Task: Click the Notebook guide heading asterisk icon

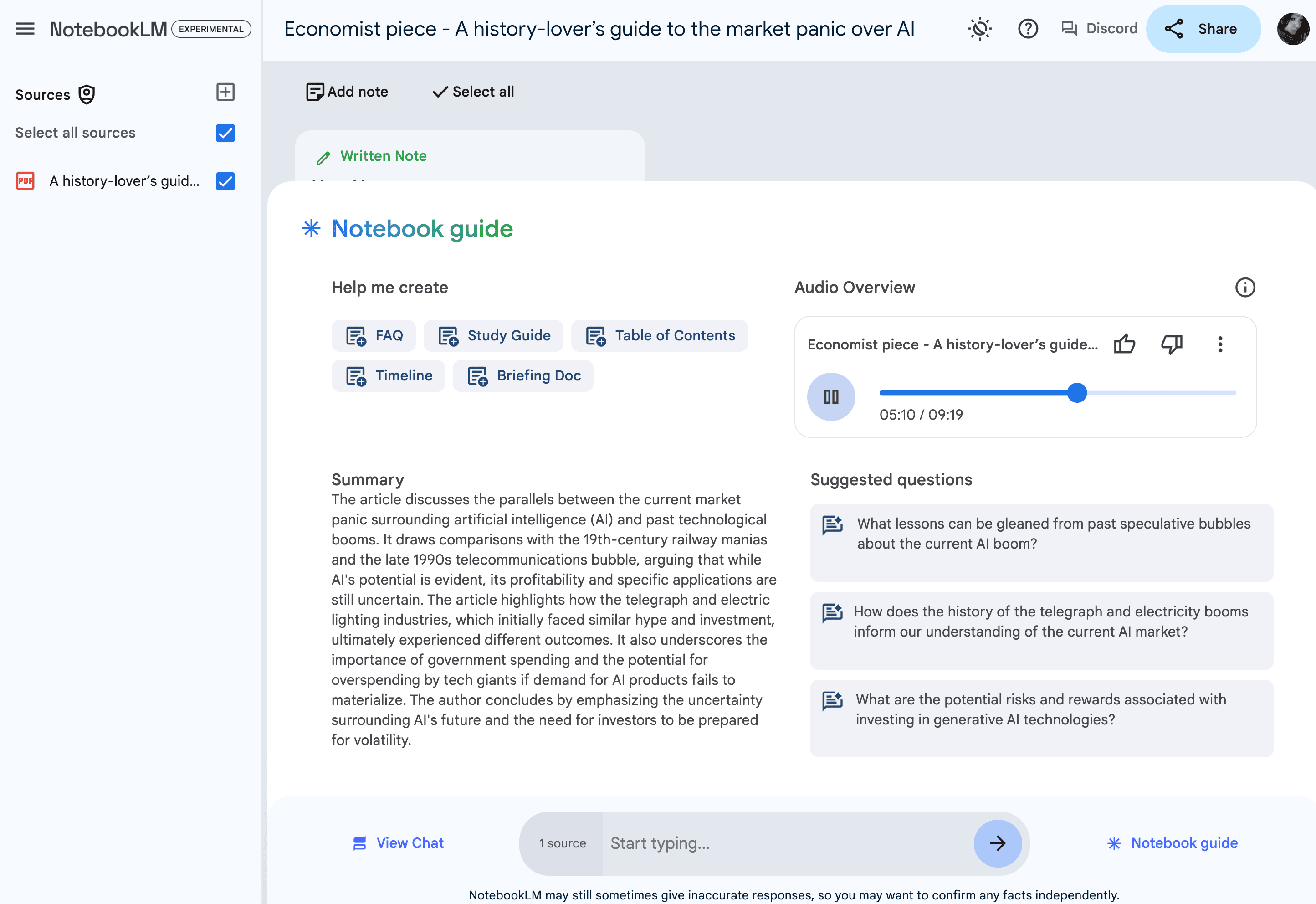Action: pos(312,228)
